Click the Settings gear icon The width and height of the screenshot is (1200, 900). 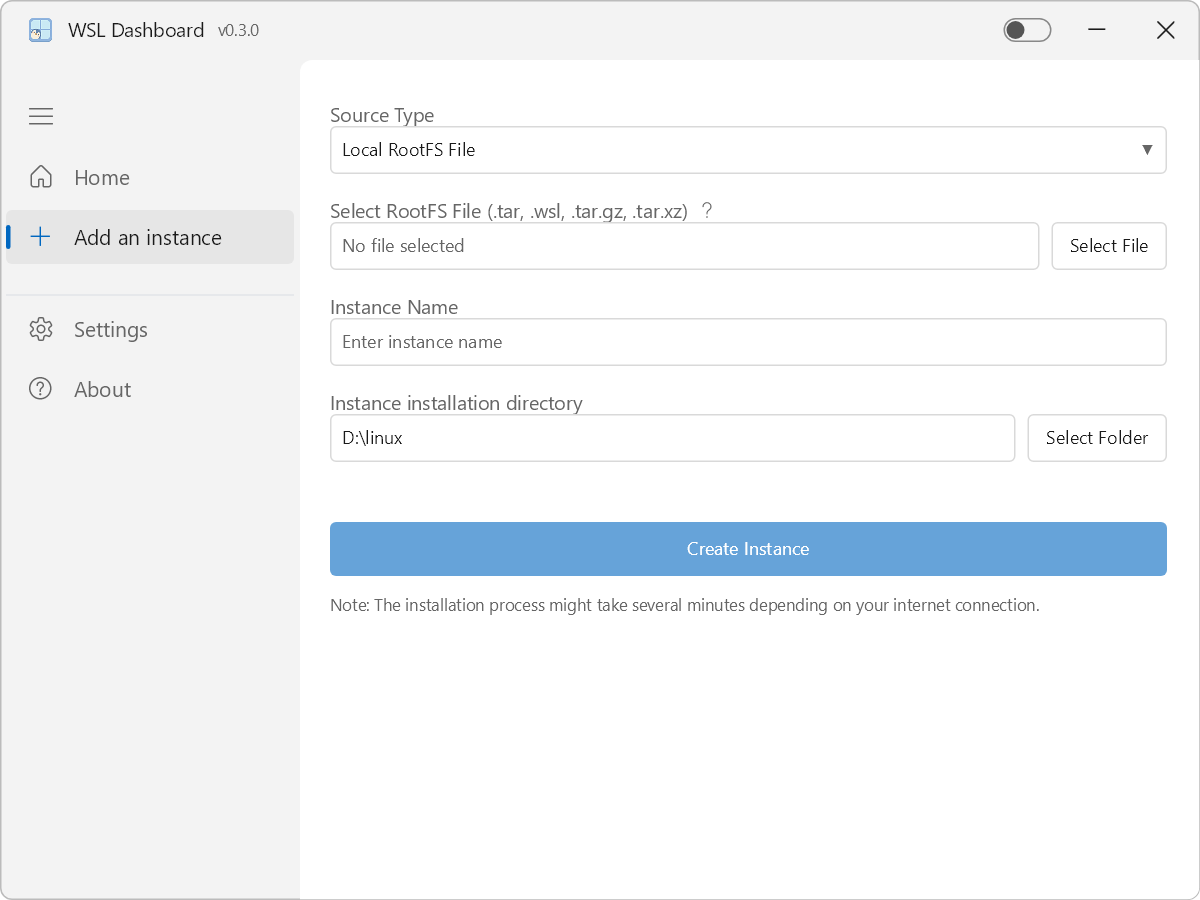coord(41,329)
